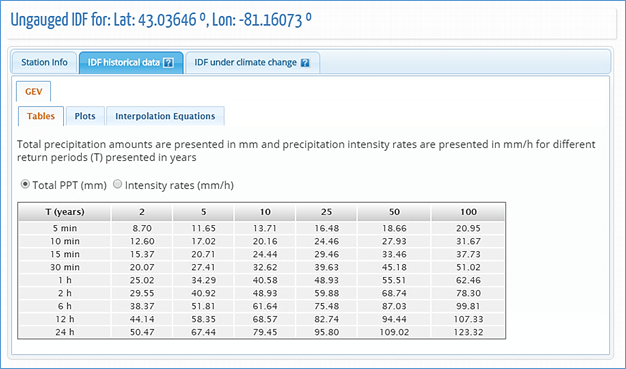The height and width of the screenshot is (369, 626).
Task: Show the Plots sub-tab
Action: pos(85,116)
